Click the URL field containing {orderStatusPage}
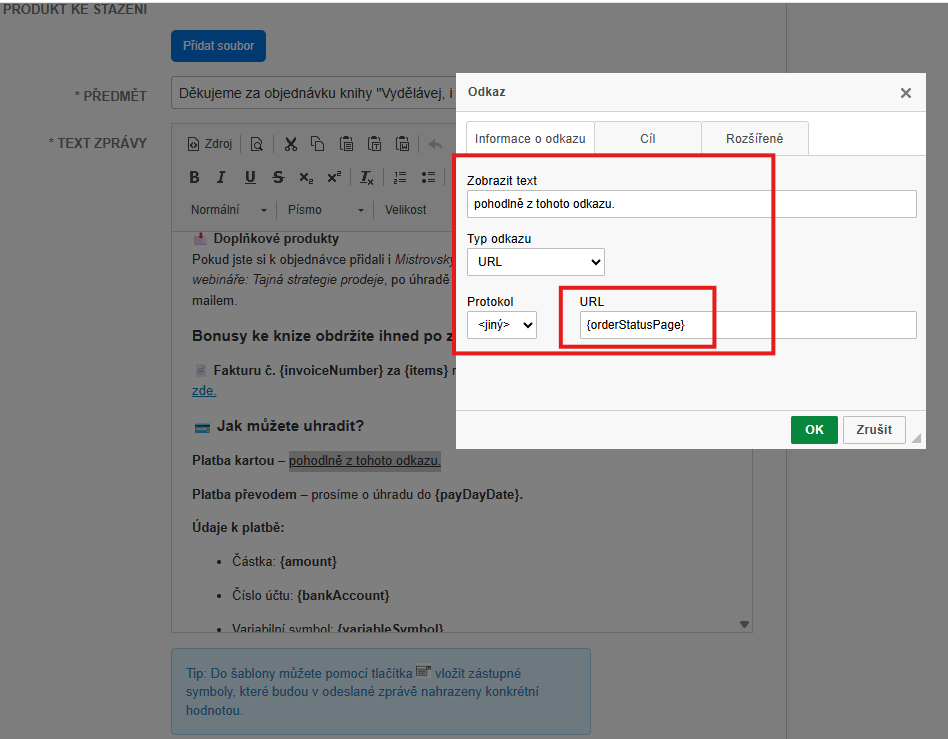 coord(748,325)
